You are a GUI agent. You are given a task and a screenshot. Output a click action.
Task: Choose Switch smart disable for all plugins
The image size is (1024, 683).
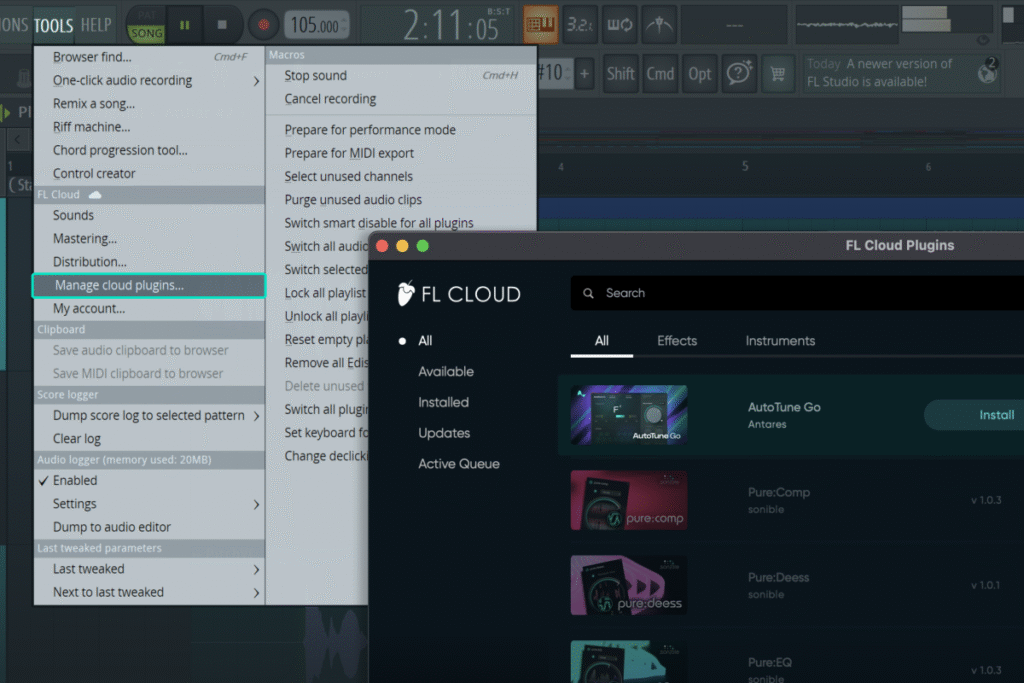401,222
